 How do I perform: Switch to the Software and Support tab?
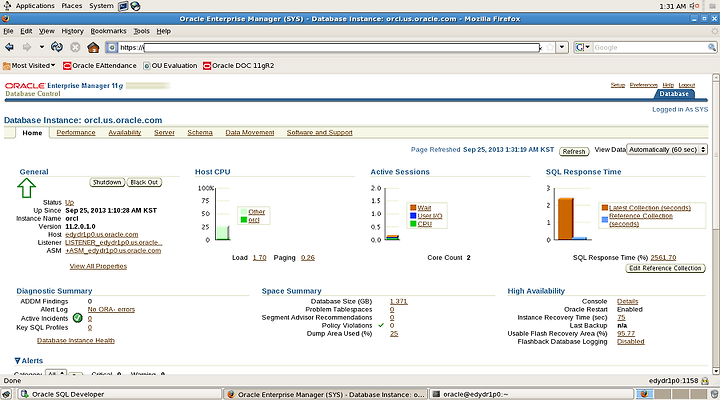(x=320, y=133)
